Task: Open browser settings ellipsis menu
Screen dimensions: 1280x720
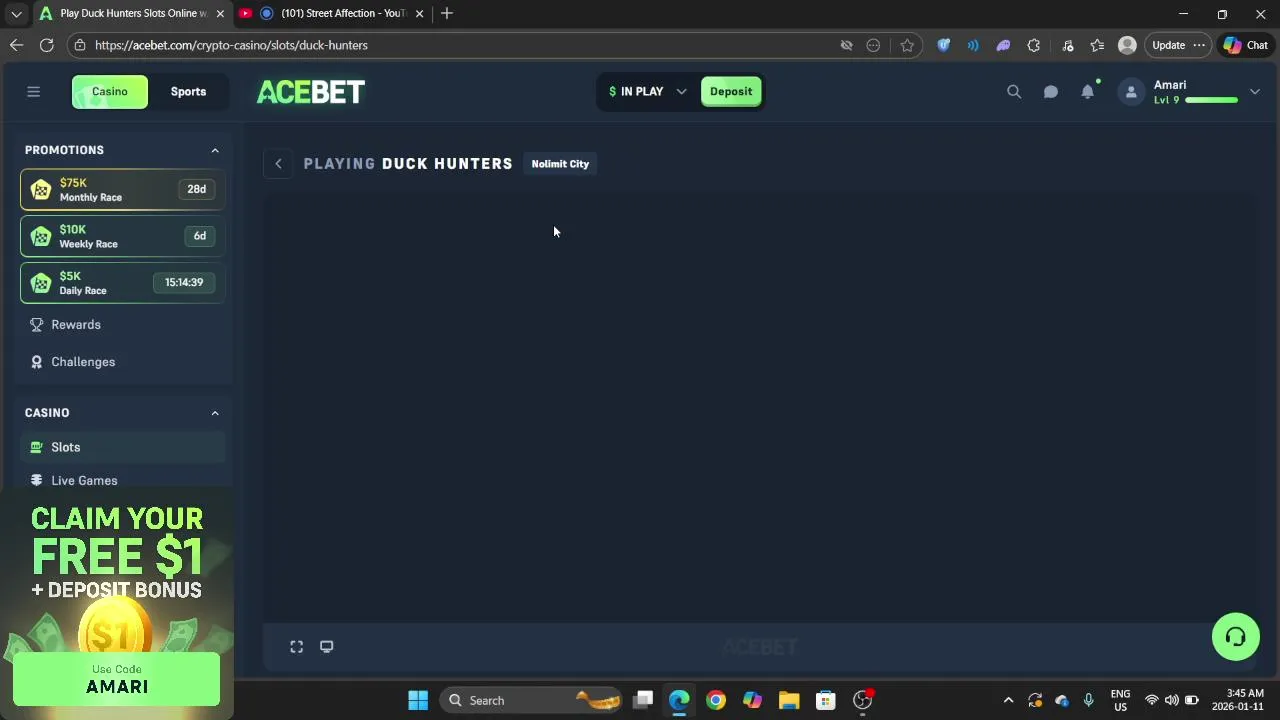Action: [x=1199, y=45]
